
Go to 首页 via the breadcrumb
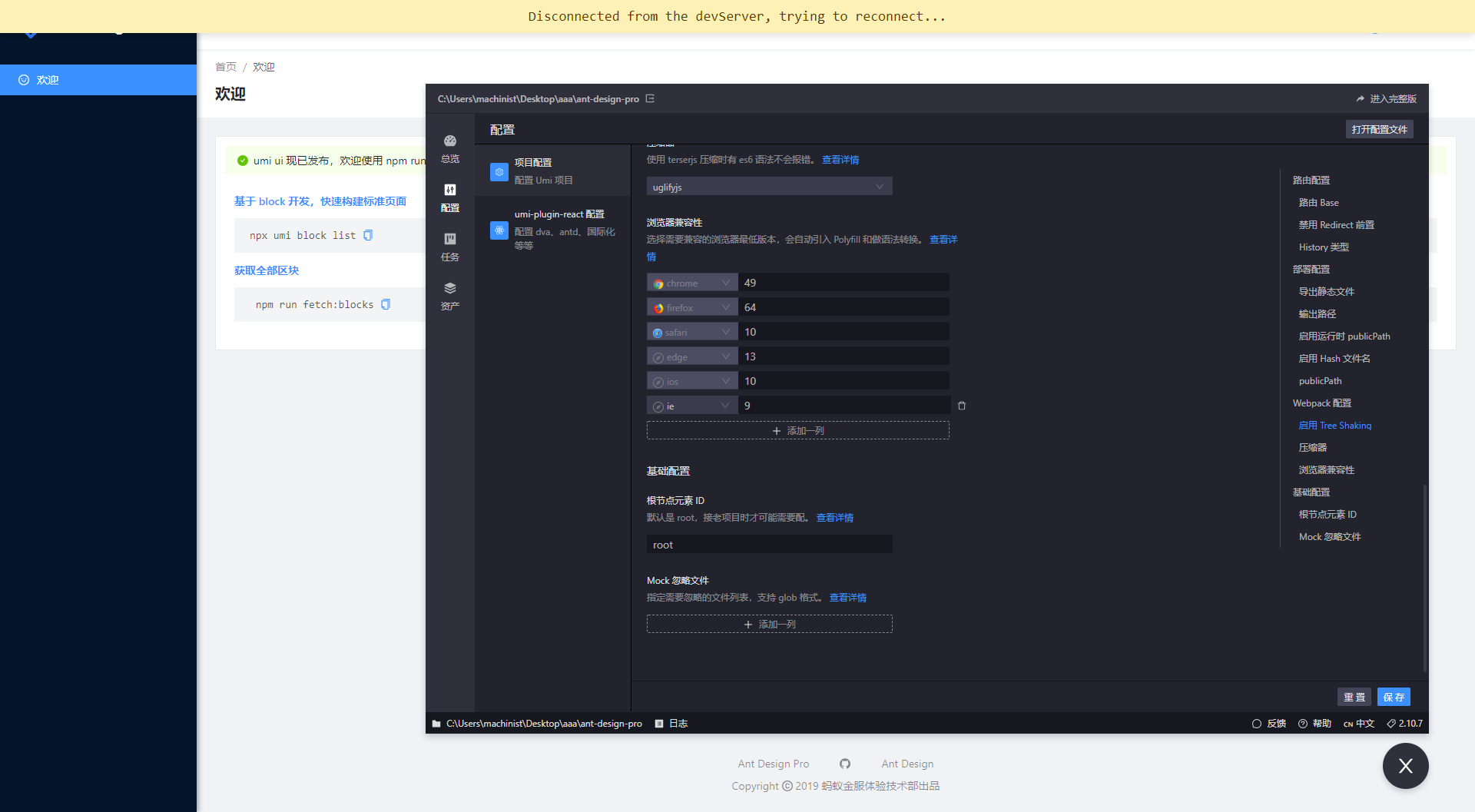226,67
